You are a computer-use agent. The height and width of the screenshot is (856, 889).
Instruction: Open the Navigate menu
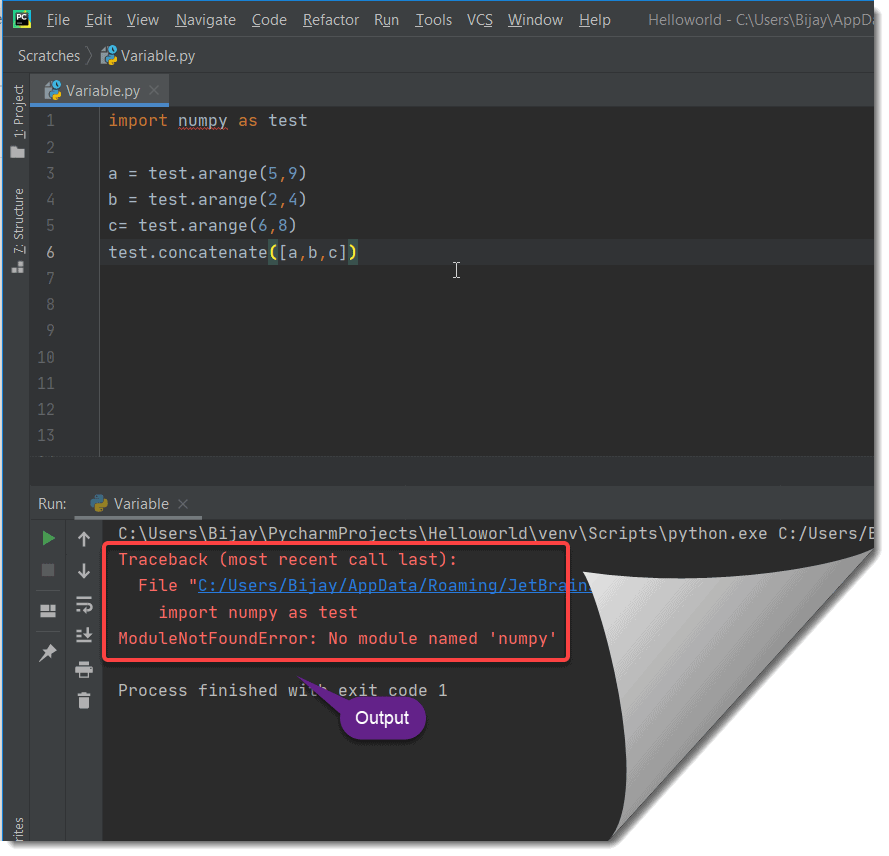coord(205,20)
